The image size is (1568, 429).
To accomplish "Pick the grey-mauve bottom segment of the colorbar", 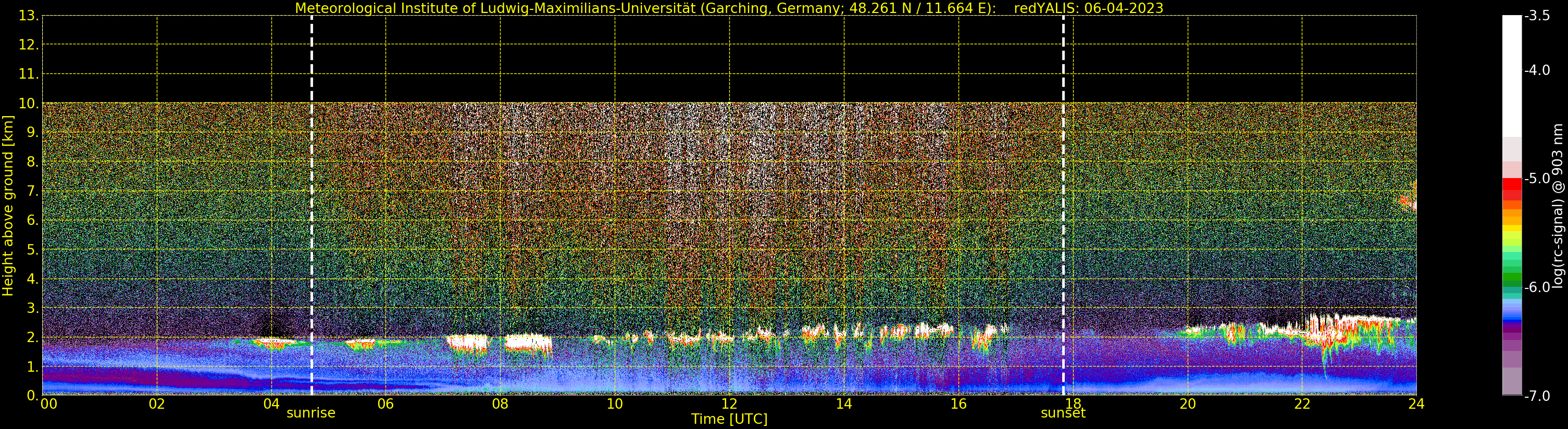I will (x=1512, y=381).
